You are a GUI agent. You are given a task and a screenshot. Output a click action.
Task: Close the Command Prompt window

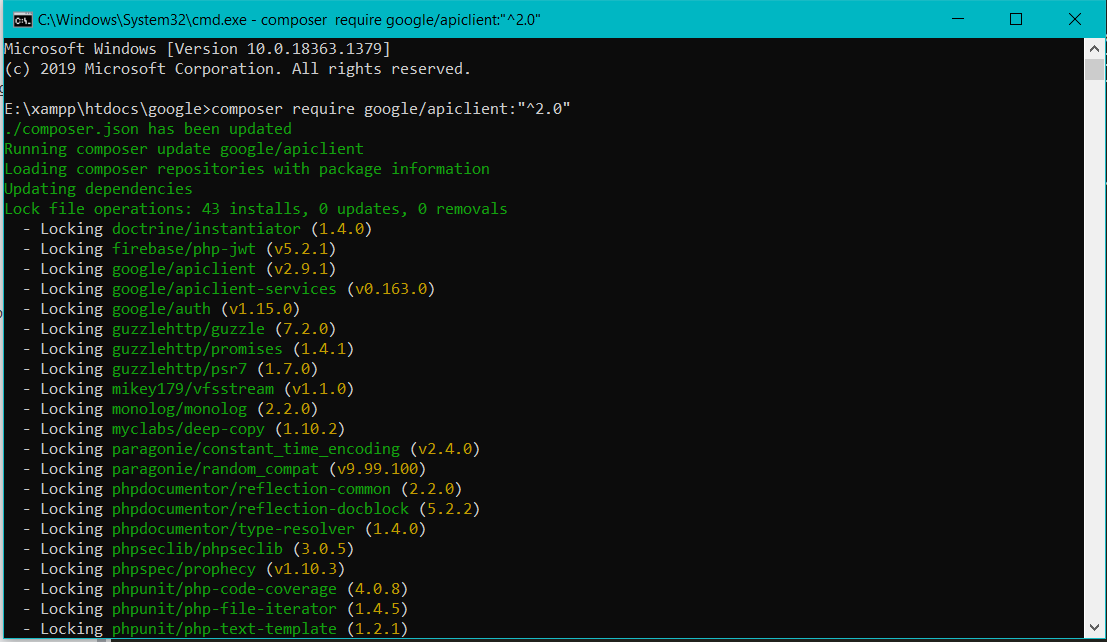tap(1074, 18)
